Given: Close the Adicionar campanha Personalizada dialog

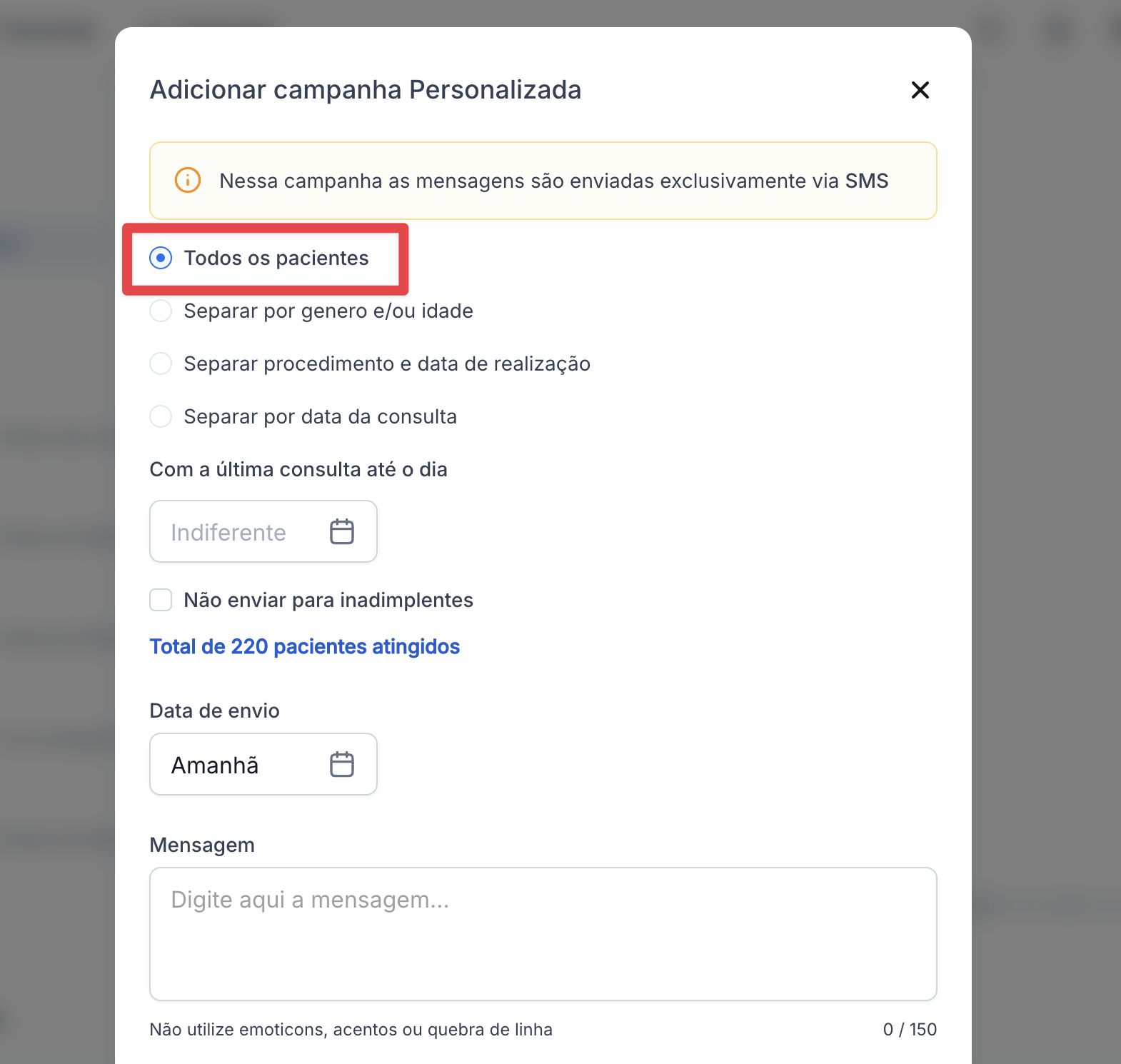Looking at the screenshot, I should pyautogui.click(x=920, y=90).
